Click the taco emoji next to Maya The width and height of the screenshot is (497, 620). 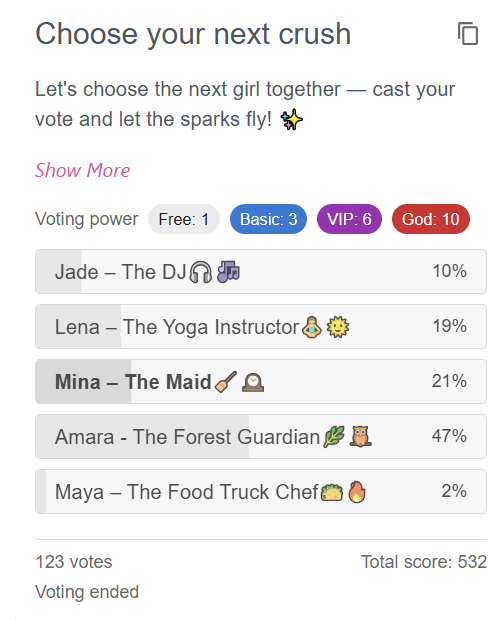(x=332, y=492)
